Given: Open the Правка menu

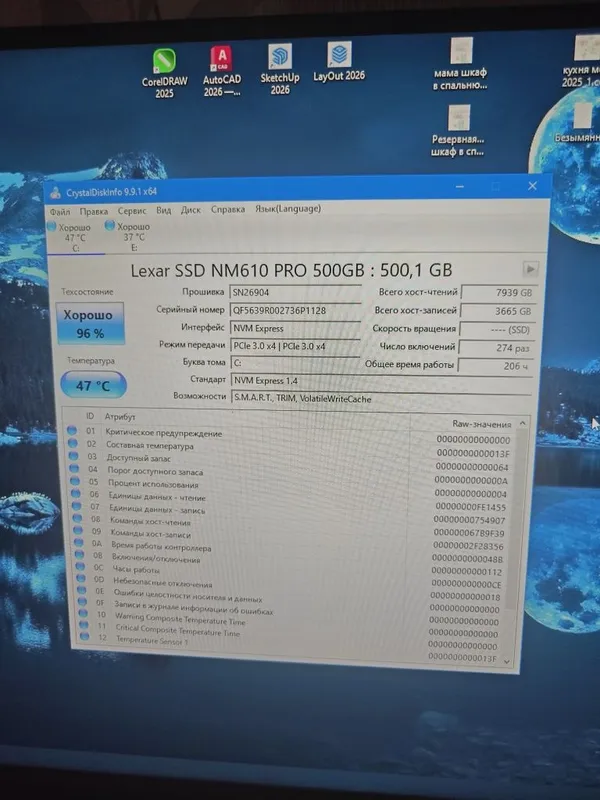Looking at the screenshot, I should coord(93,211).
